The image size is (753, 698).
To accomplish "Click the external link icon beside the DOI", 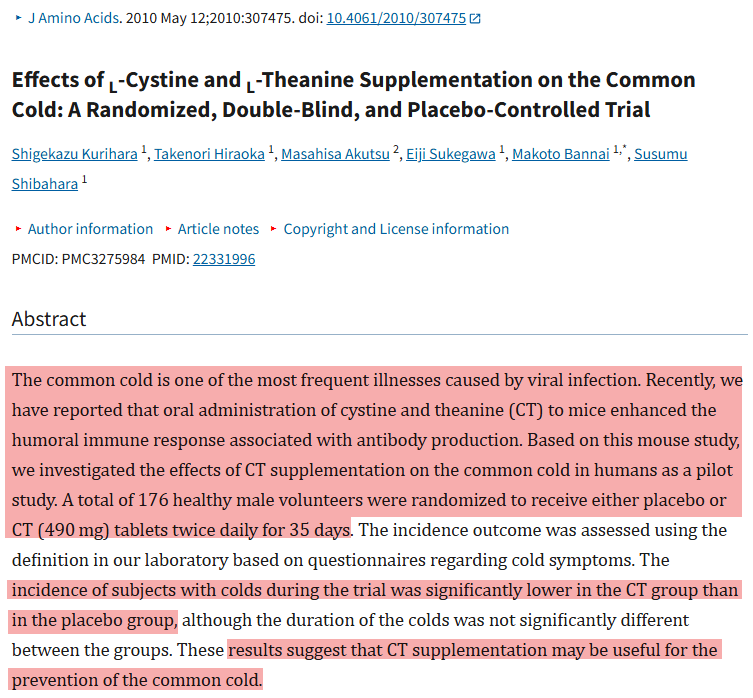I will (x=475, y=19).
